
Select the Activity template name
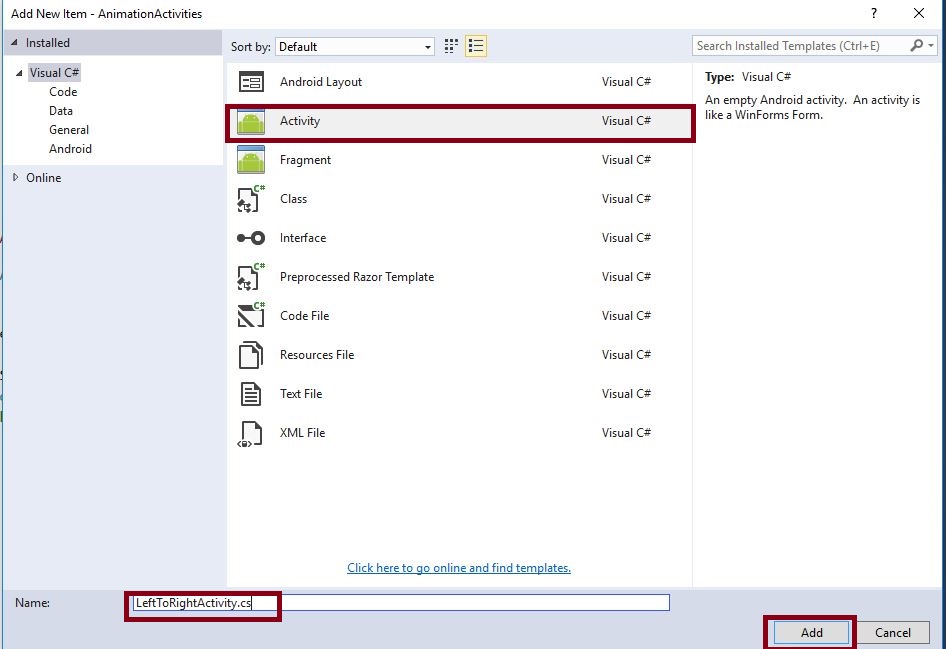click(x=300, y=121)
